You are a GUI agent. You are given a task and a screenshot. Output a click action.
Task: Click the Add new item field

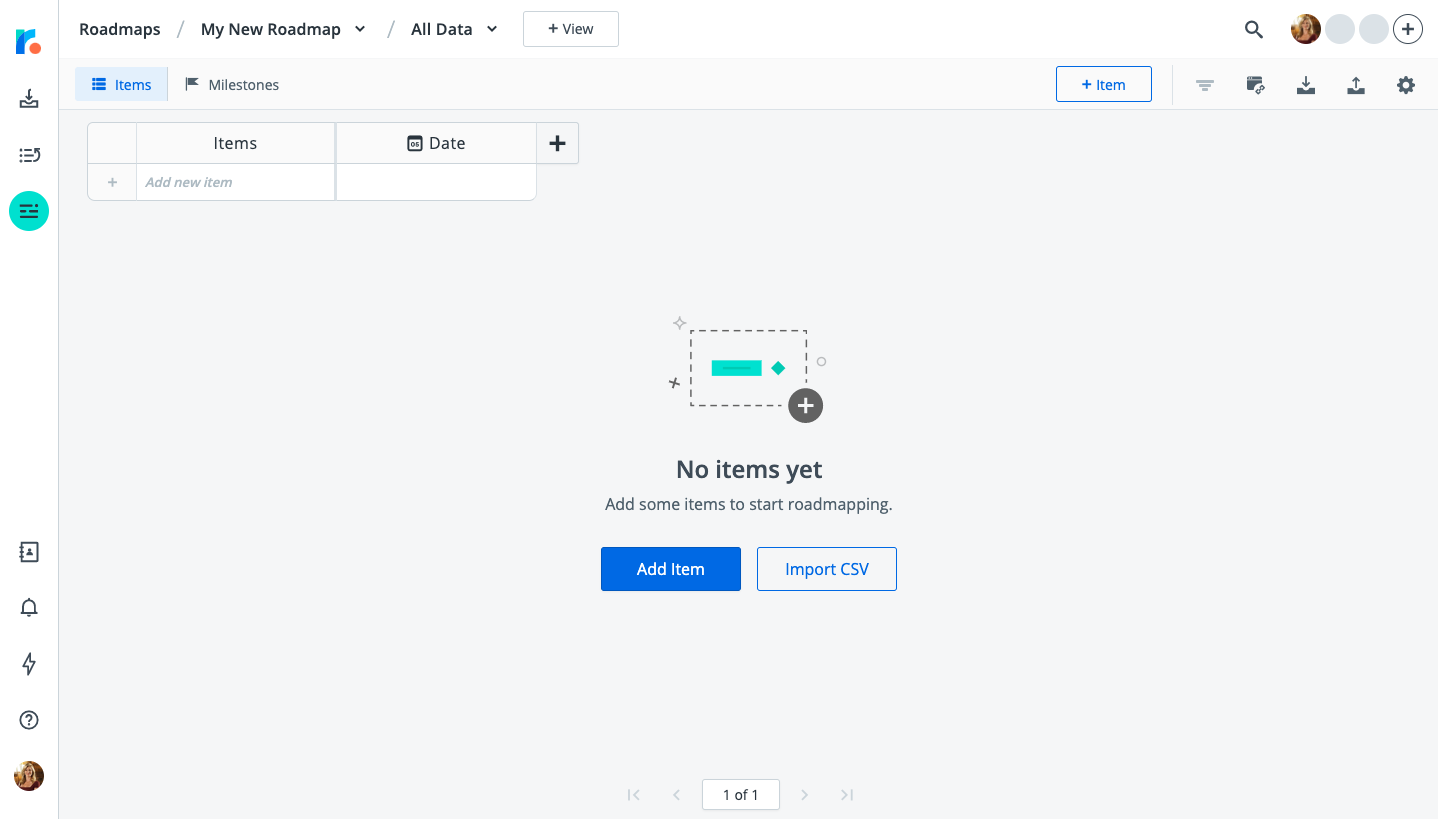pos(235,182)
